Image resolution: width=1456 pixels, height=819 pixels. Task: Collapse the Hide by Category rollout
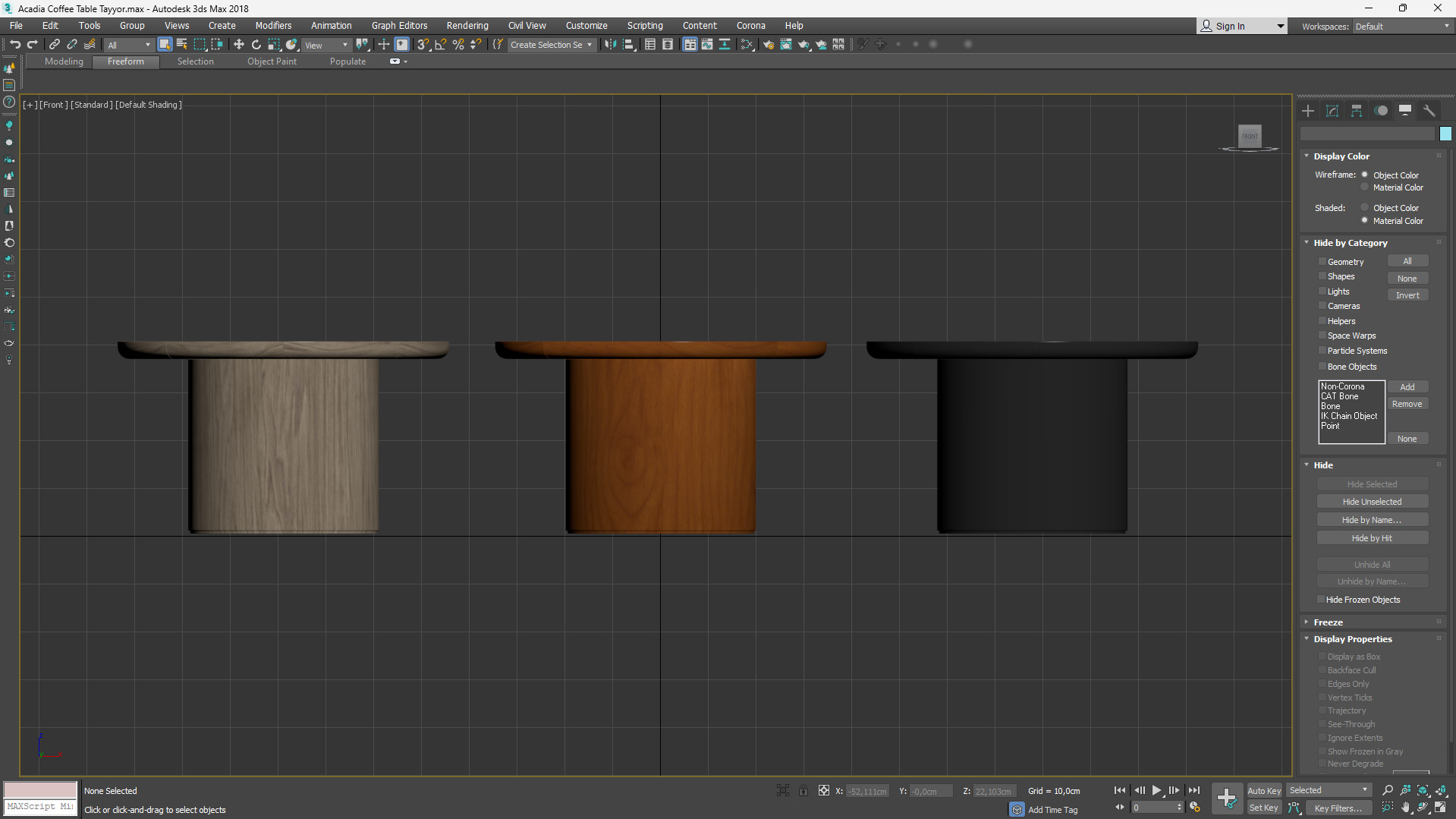(x=1307, y=243)
